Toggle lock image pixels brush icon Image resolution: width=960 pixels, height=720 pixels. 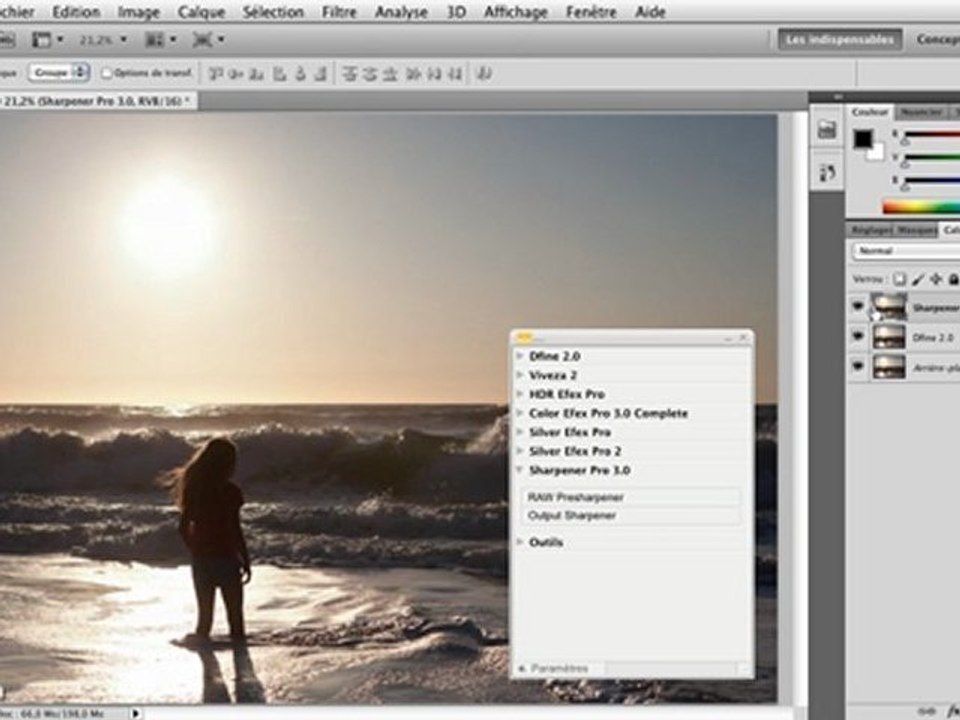tap(918, 279)
